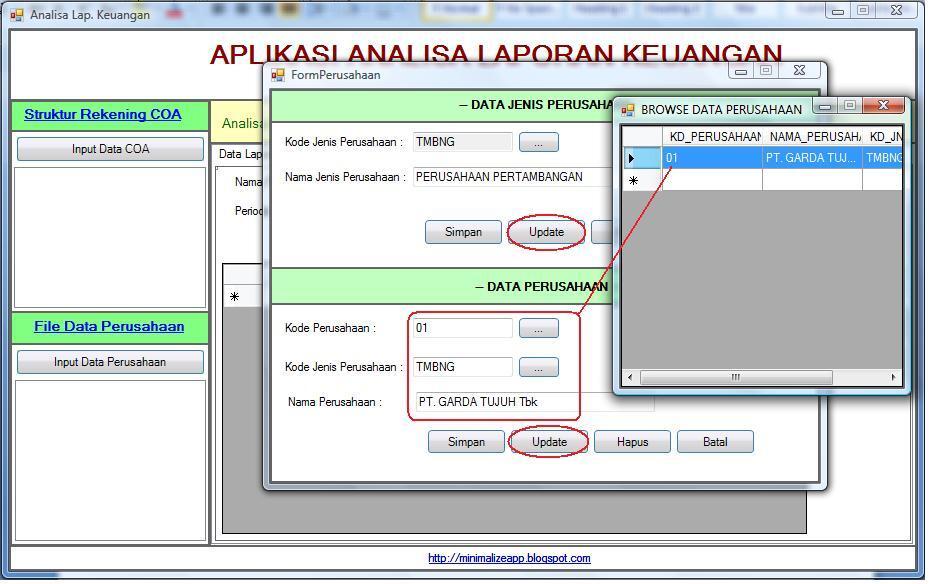Screen dimensions: 929x584
Task: Browse button next to top Kode Jenis Perusahaan TMBNG
Action: (539, 142)
